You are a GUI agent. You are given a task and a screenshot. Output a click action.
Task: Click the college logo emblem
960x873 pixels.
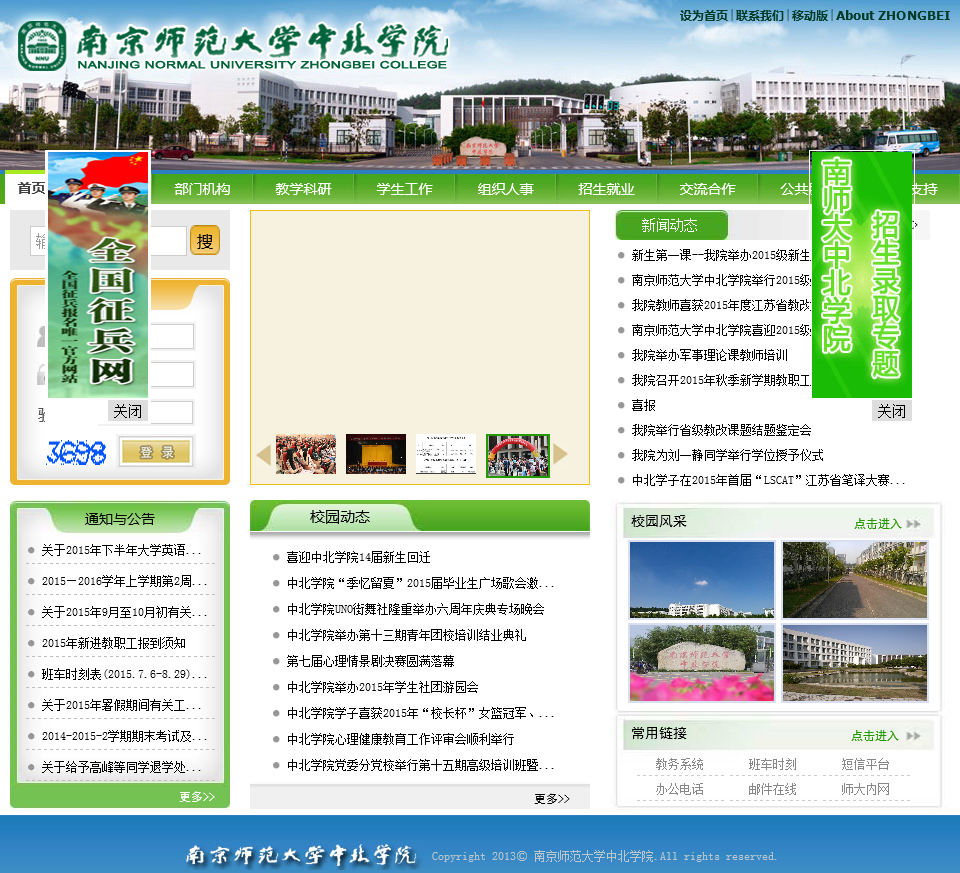click(x=42, y=46)
